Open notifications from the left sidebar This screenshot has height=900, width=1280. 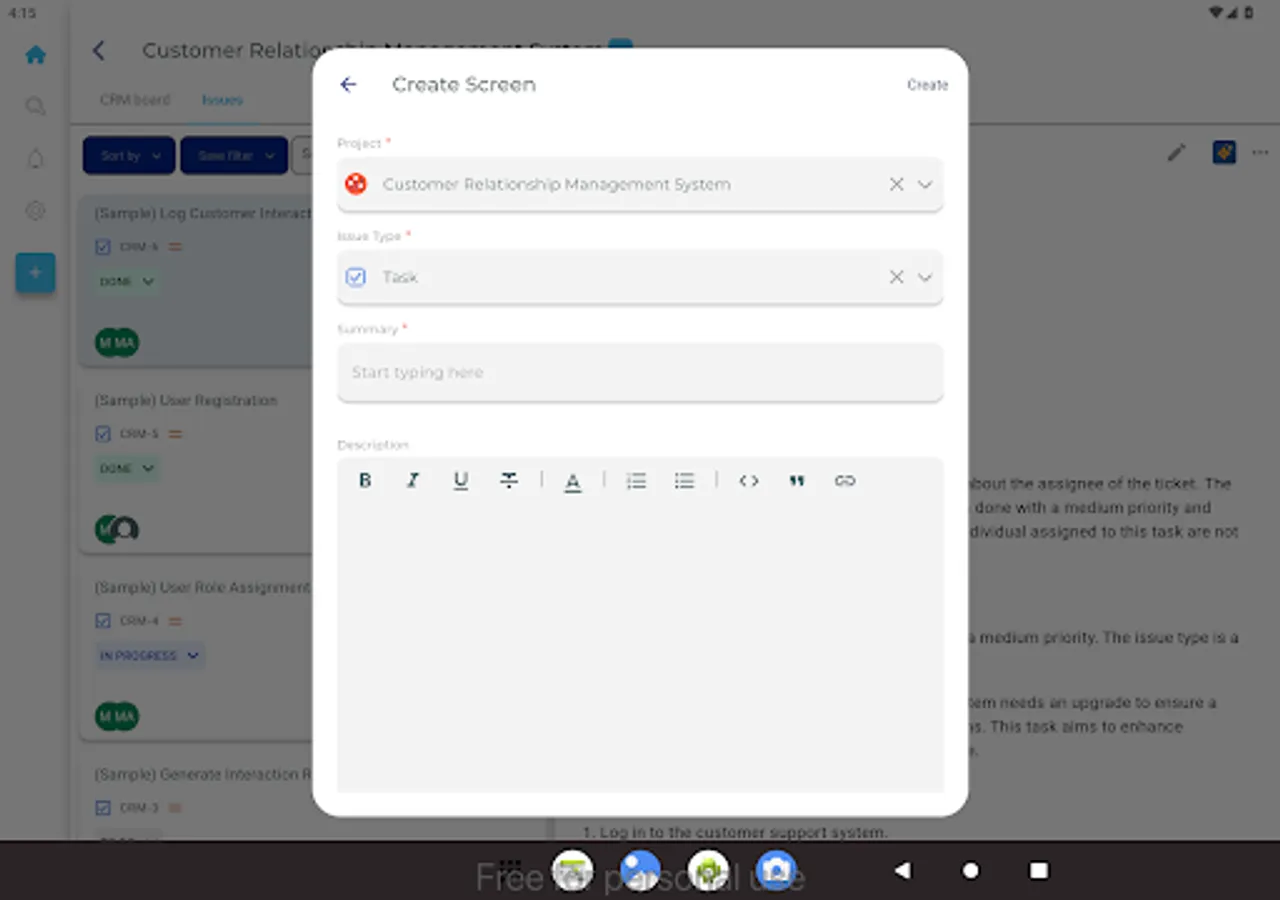(x=35, y=157)
